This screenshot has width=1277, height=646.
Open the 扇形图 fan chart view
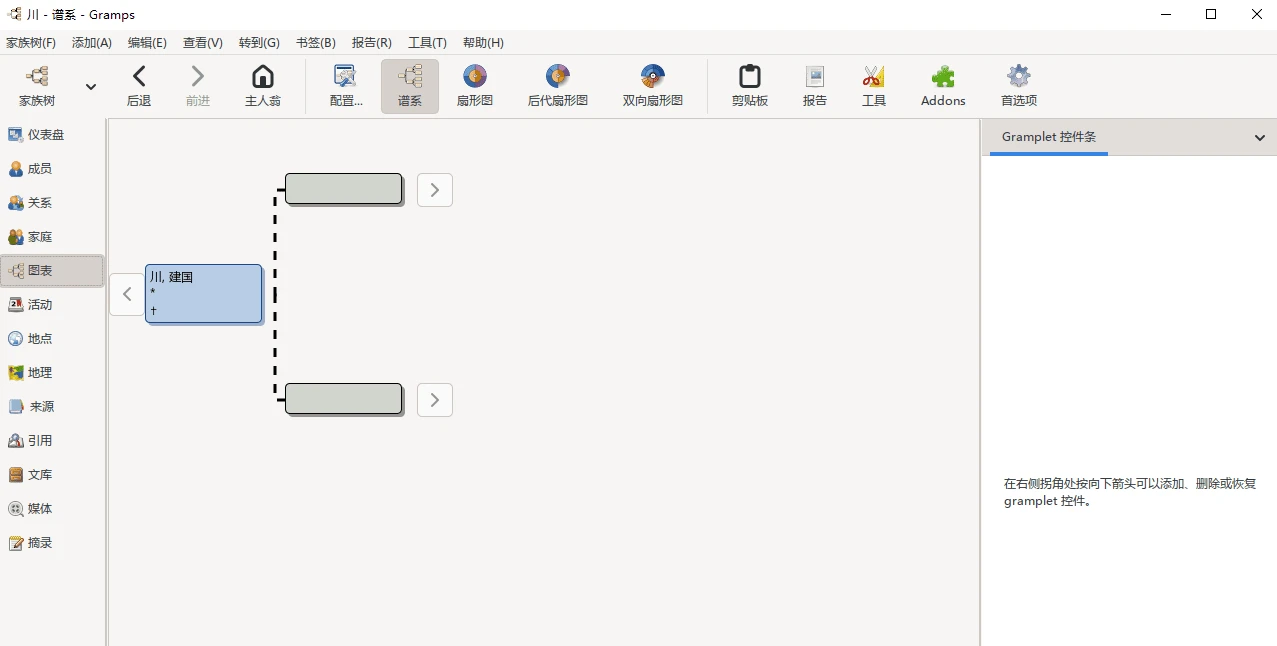pyautogui.click(x=475, y=85)
